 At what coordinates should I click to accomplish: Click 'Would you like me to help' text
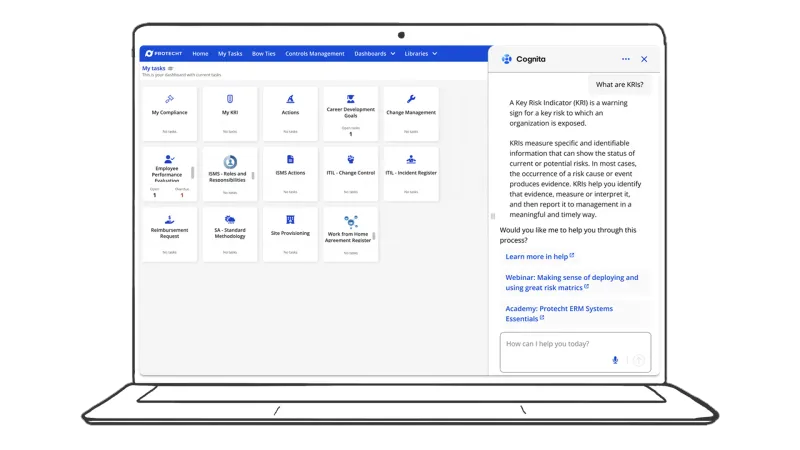click(x=568, y=235)
